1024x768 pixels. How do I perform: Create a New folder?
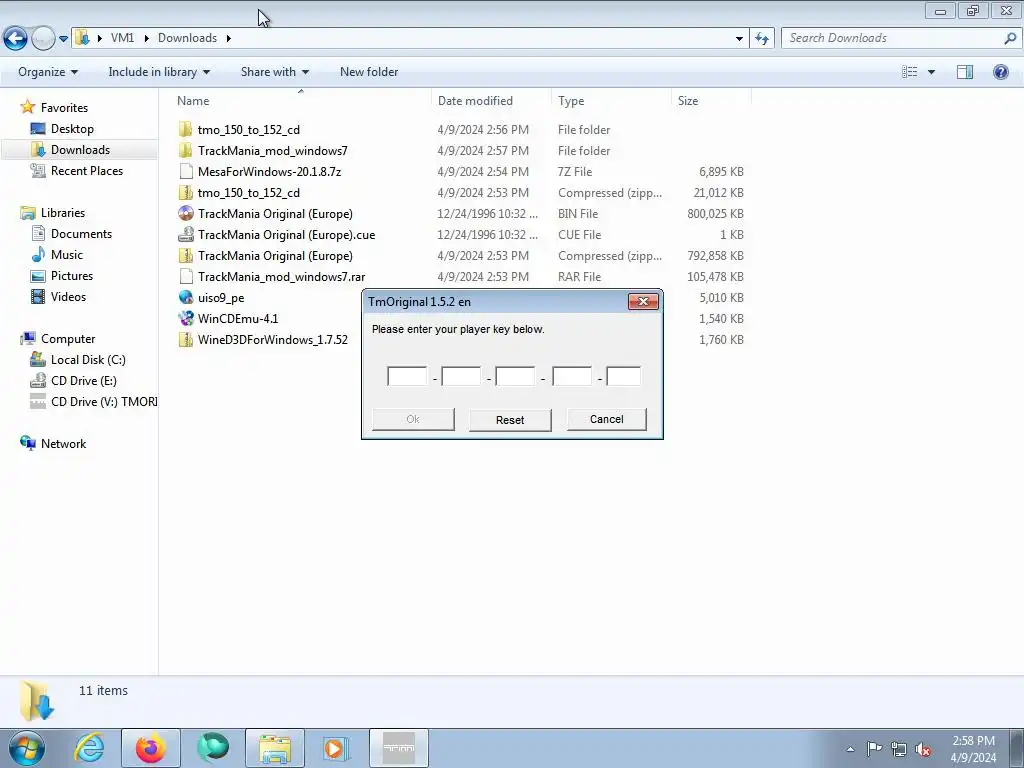[x=369, y=72]
